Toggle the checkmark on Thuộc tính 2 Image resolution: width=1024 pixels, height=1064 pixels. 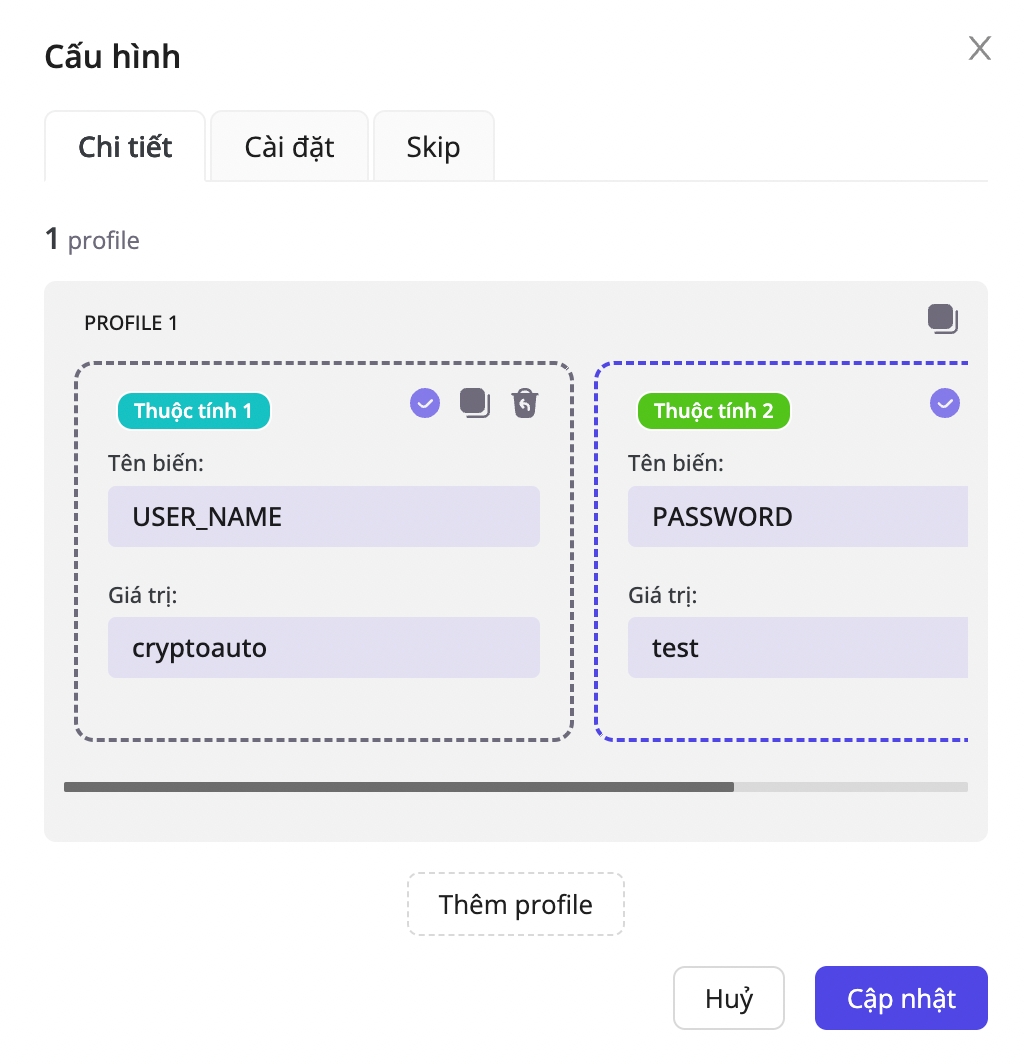tap(944, 403)
